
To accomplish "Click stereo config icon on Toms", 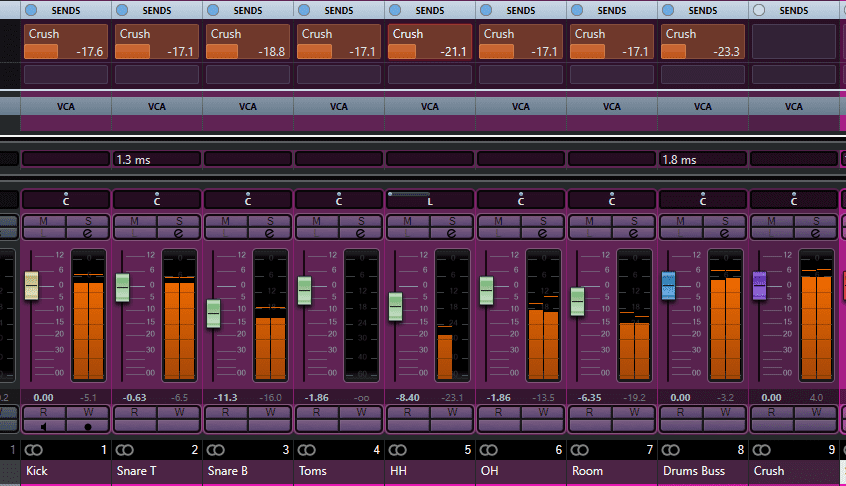I will (x=306, y=450).
